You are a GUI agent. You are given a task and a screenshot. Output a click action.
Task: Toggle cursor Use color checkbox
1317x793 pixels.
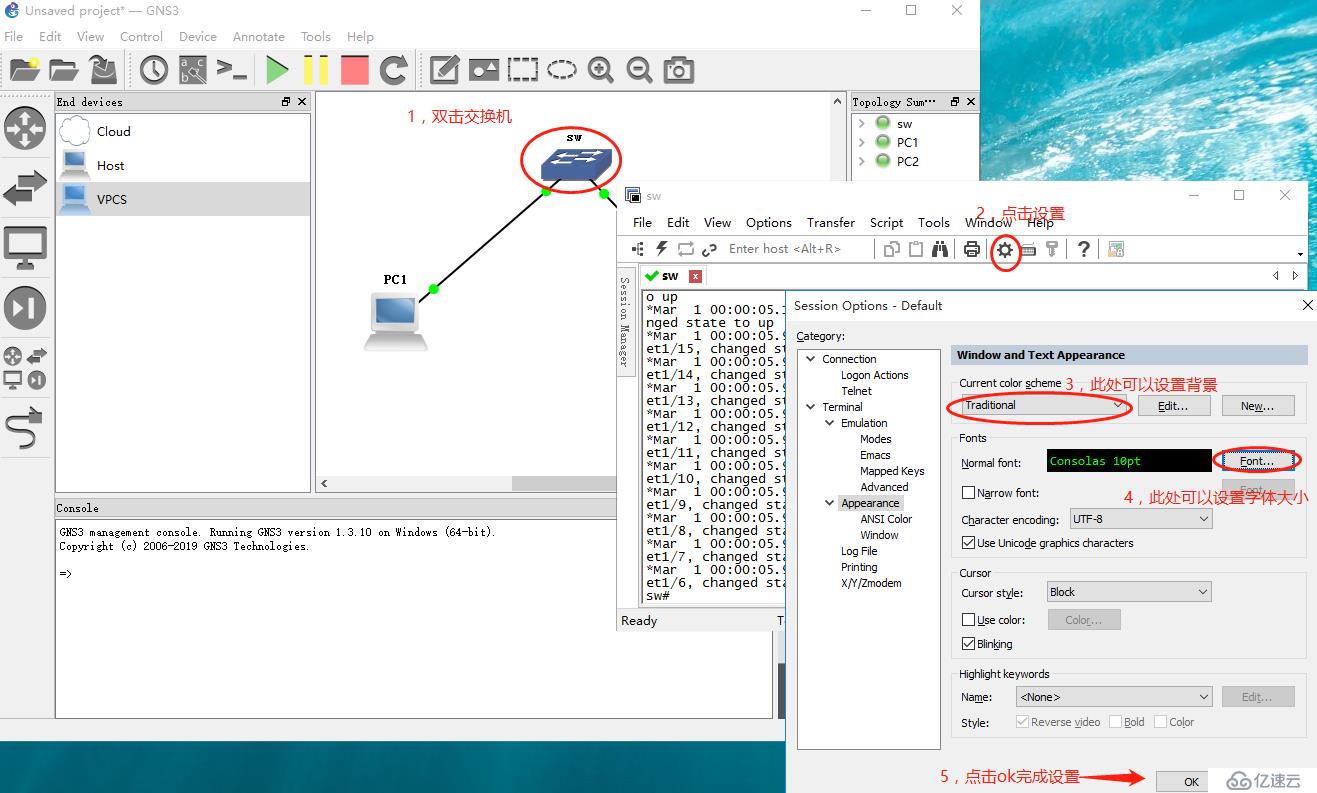[x=968, y=620]
